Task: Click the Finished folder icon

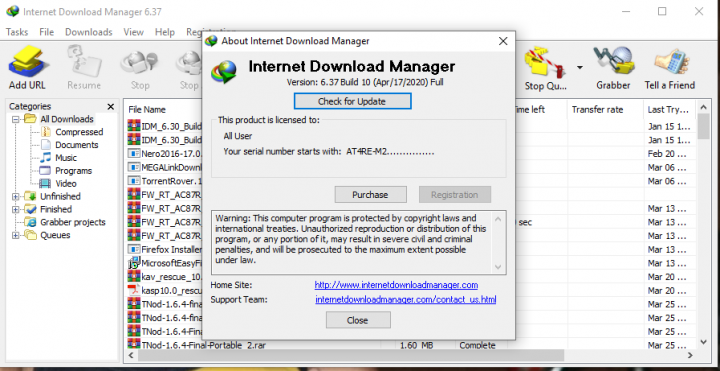Action: [30, 209]
